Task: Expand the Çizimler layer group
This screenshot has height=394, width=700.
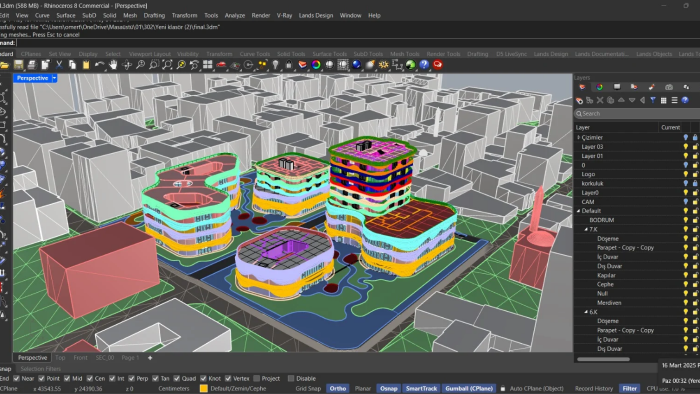Action: [x=579, y=137]
